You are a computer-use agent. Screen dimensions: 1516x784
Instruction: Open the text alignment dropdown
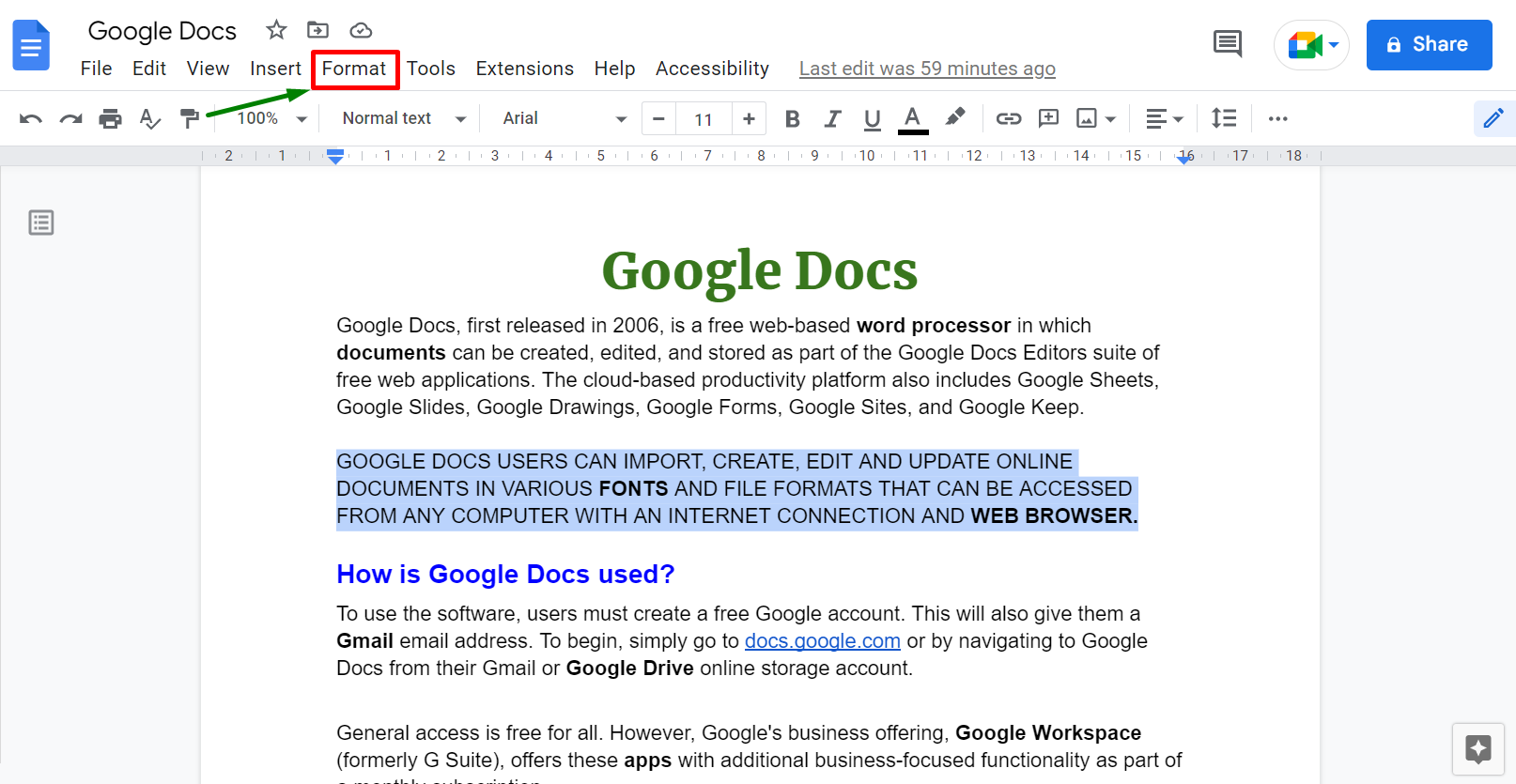(x=1165, y=118)
